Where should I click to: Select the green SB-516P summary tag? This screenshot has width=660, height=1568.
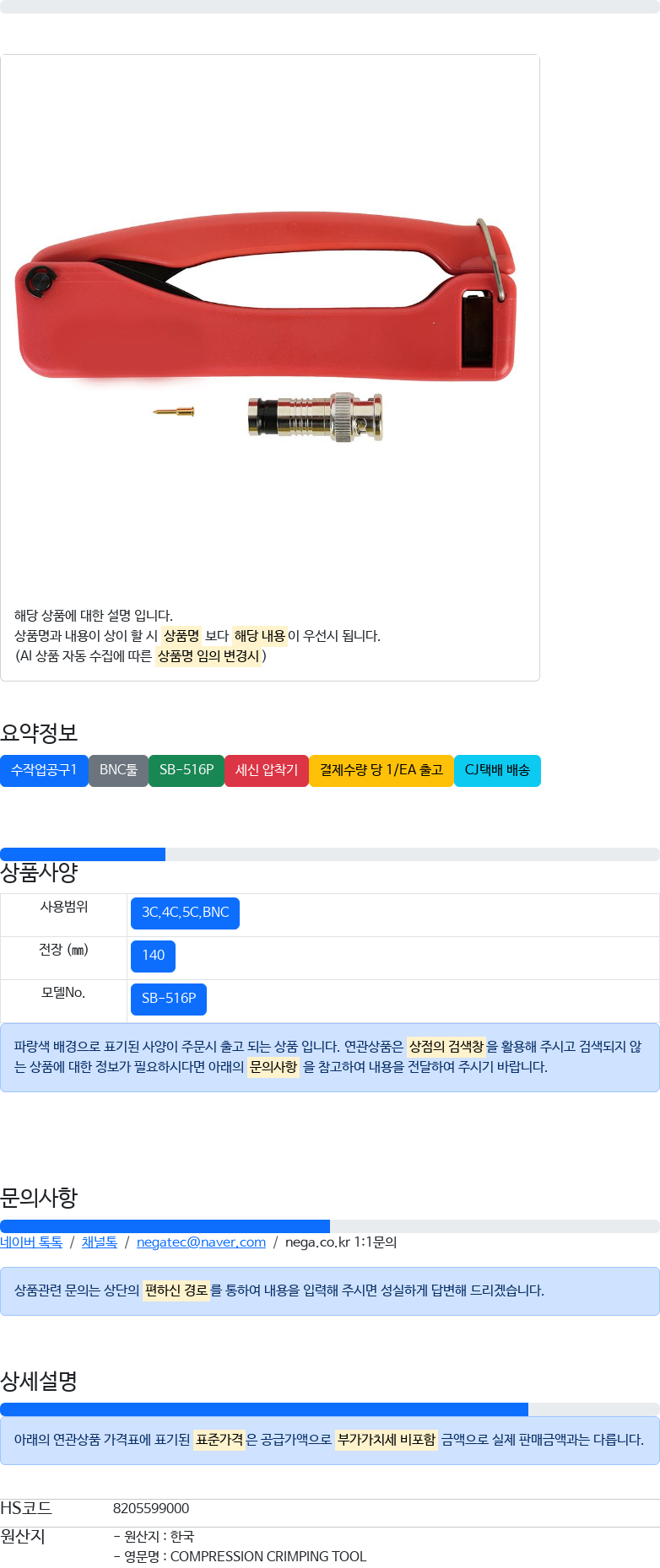pyautogui.click(x=187, y=770)
